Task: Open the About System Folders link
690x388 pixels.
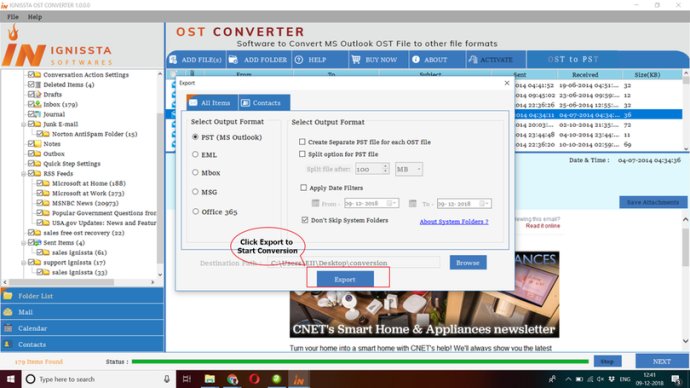Action: pos(454,222)
